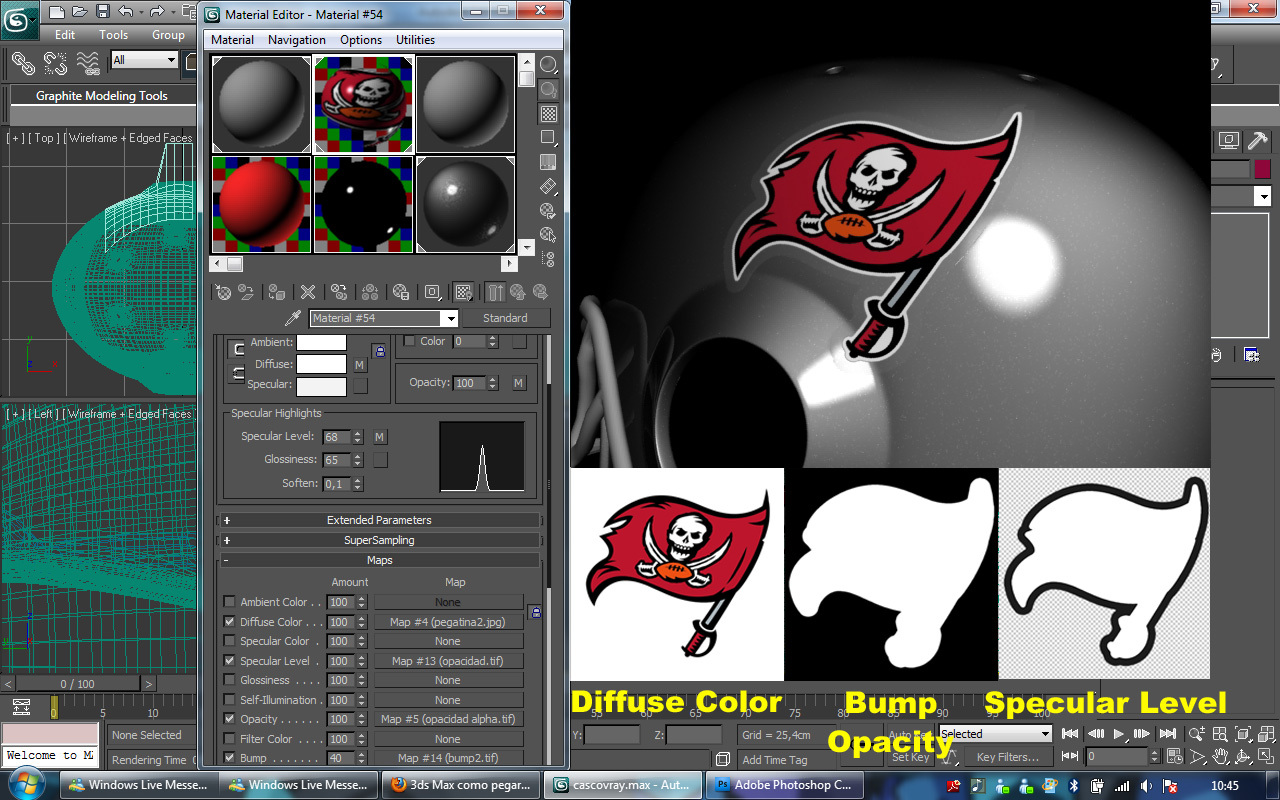Uncheck the Diffuse Color map checkbox

tap(230, 622)
